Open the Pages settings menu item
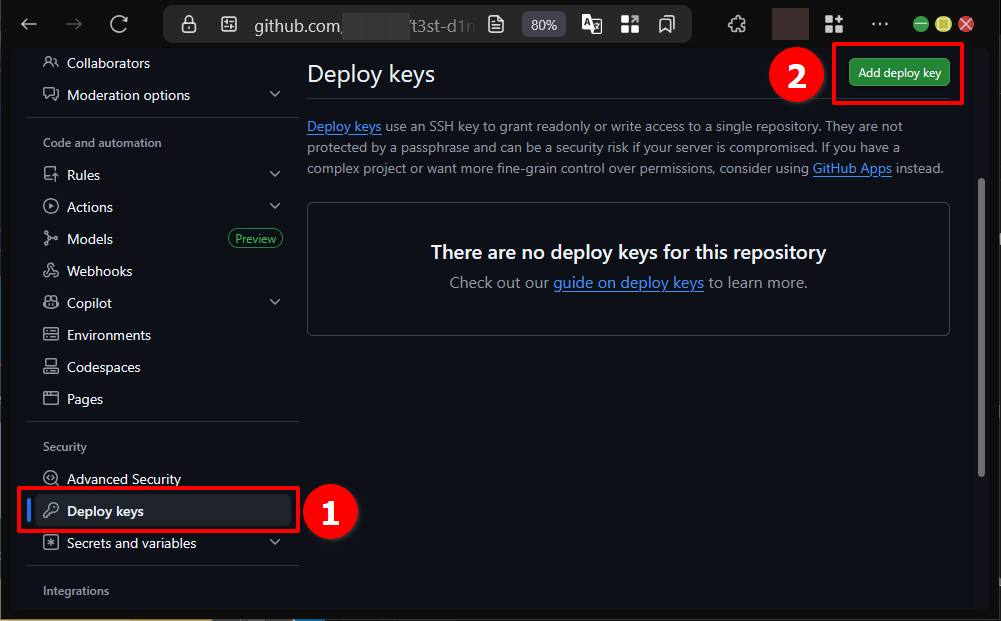This screenshot has height=621, width=1001. coord(85,399)
